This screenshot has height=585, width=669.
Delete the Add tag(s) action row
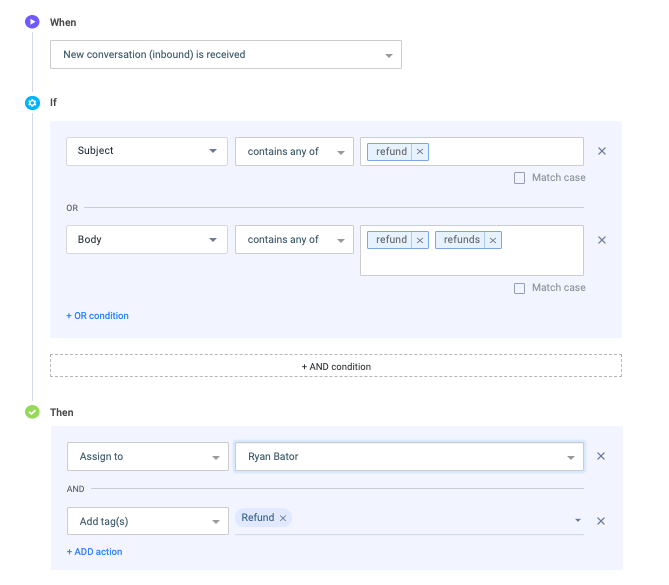point(601,521)
